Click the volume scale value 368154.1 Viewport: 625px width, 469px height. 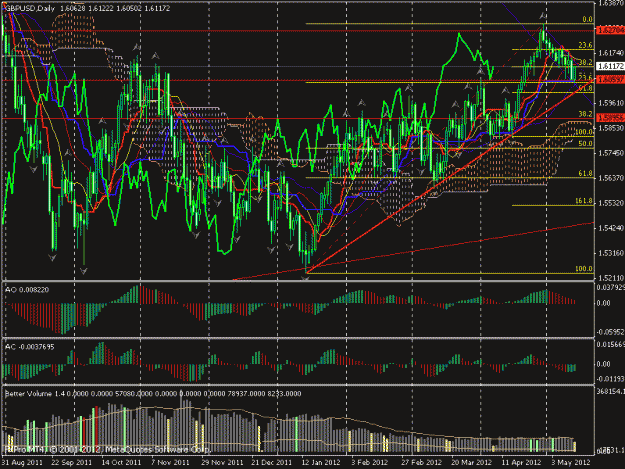(610, 392)
